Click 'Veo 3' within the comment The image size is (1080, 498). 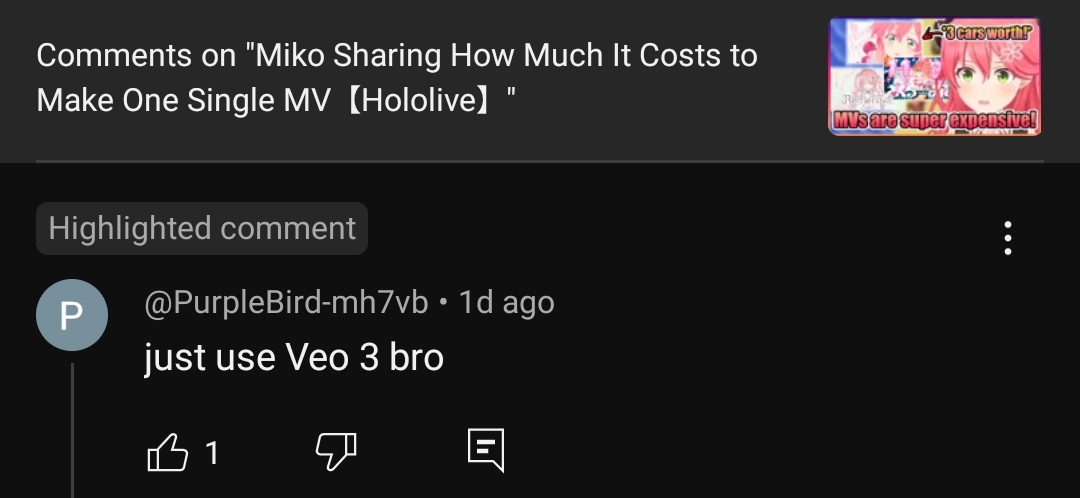(332, 357)
